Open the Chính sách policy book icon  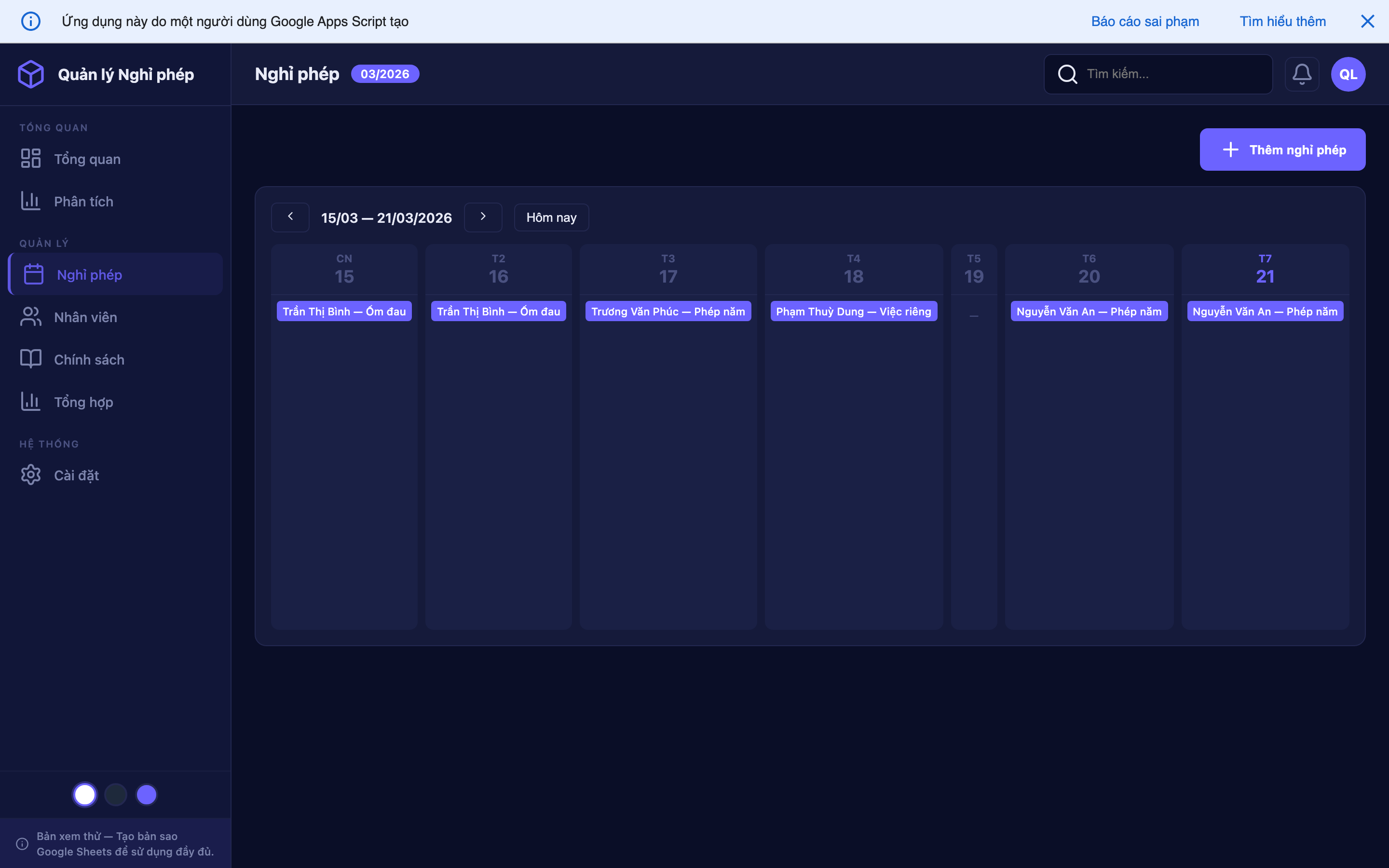pyautogui.click(x=30, y=359)
